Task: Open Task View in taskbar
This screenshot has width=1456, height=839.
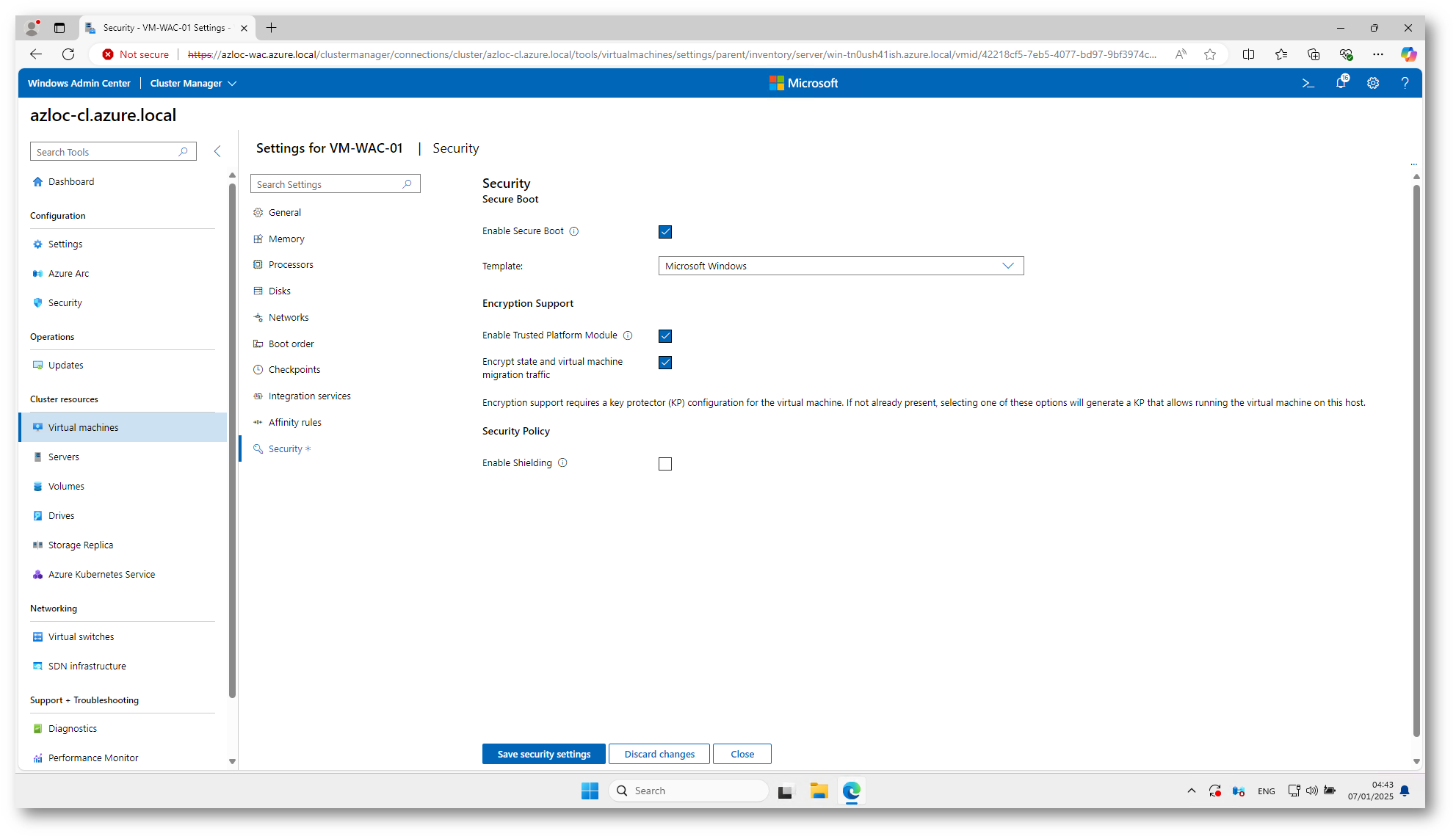Action: (786, 791)
